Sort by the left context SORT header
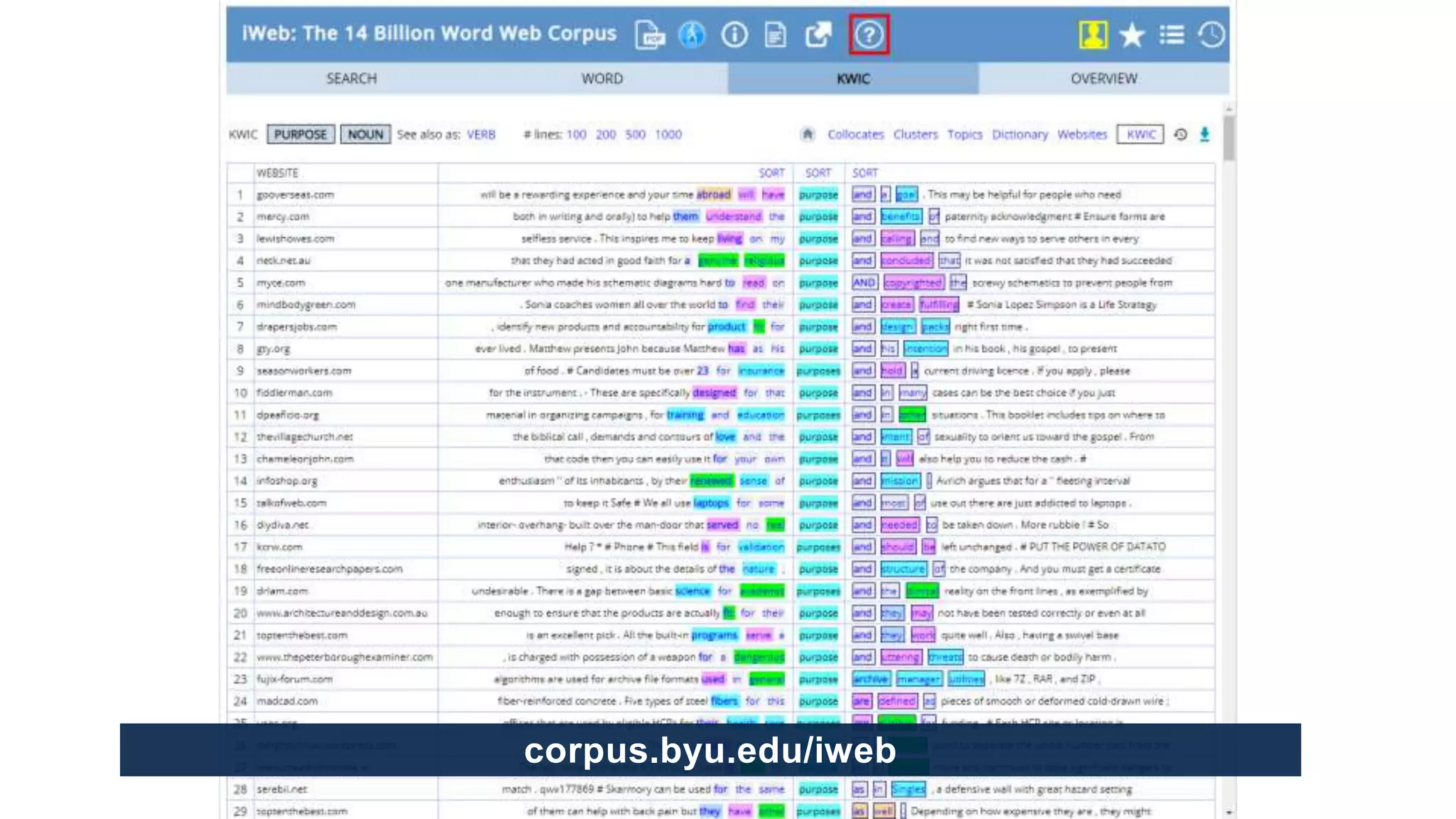 tap(771, 173)
